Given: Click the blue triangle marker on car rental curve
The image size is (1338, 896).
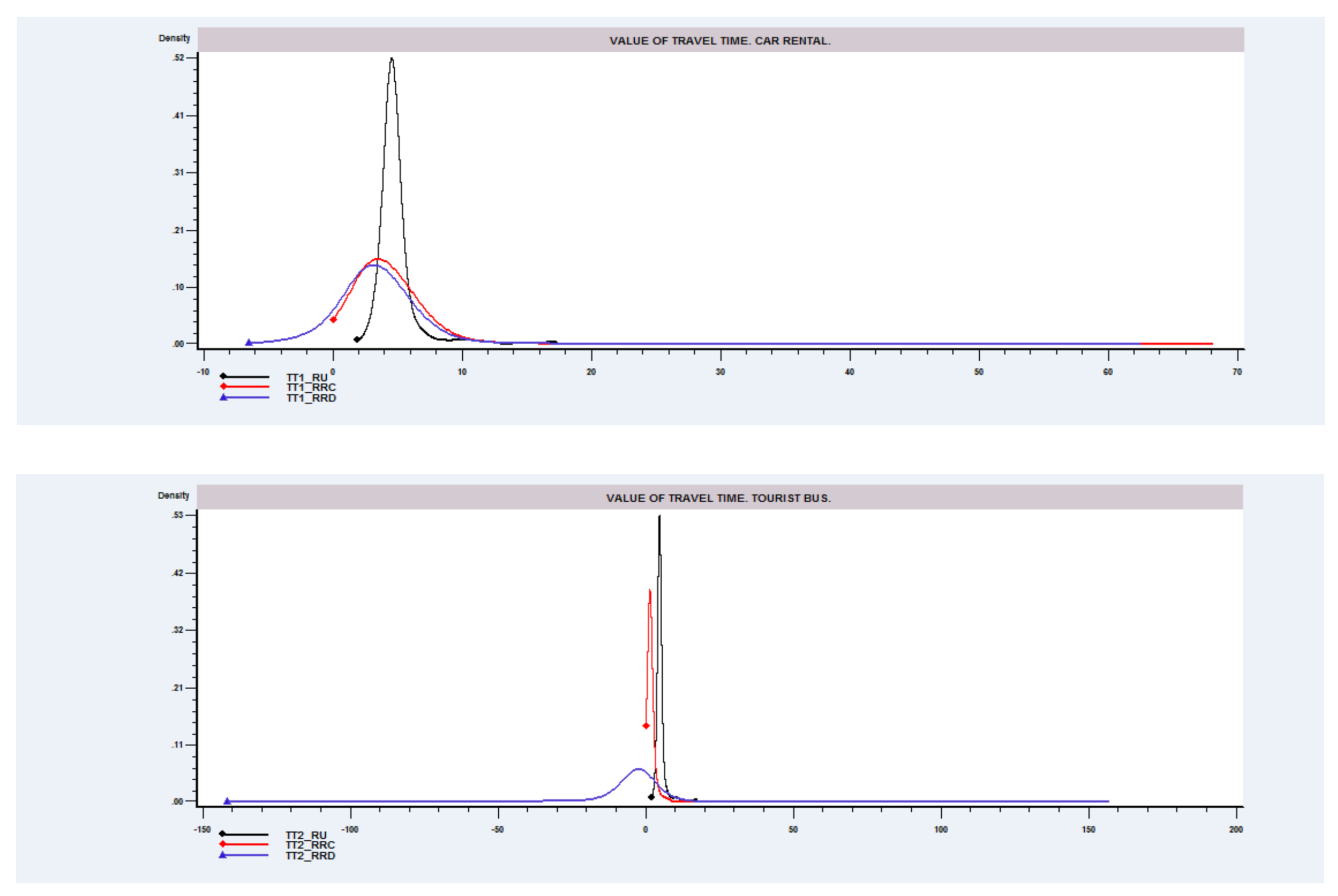Looking at the screenshot, I should [x=249, y=342].
